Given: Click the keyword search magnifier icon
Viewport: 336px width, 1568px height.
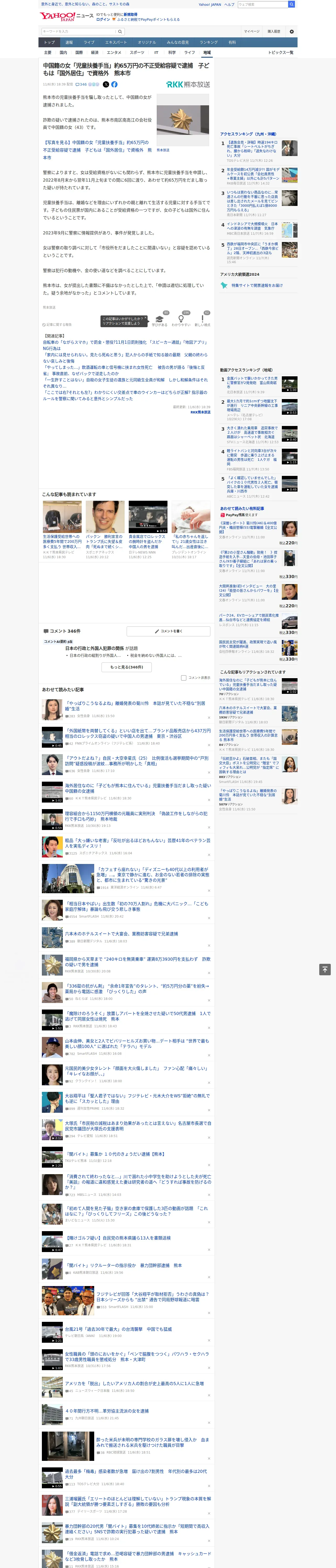Looking at the screenshot, I should pos(120,32).
